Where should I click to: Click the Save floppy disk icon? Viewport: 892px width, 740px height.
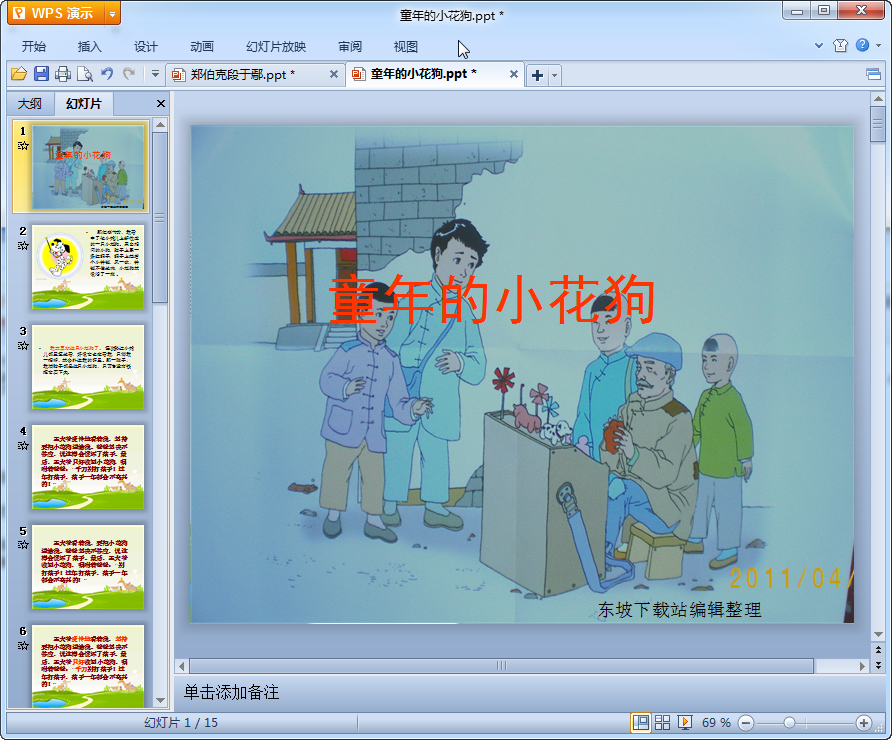click(x=41, y=74)
